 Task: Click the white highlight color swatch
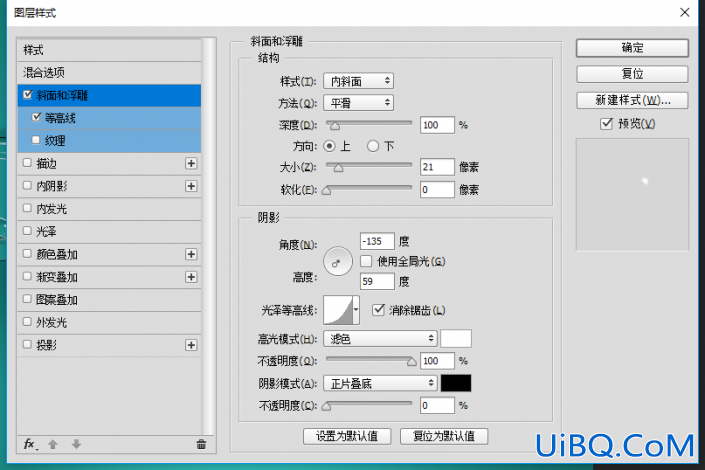456,339
